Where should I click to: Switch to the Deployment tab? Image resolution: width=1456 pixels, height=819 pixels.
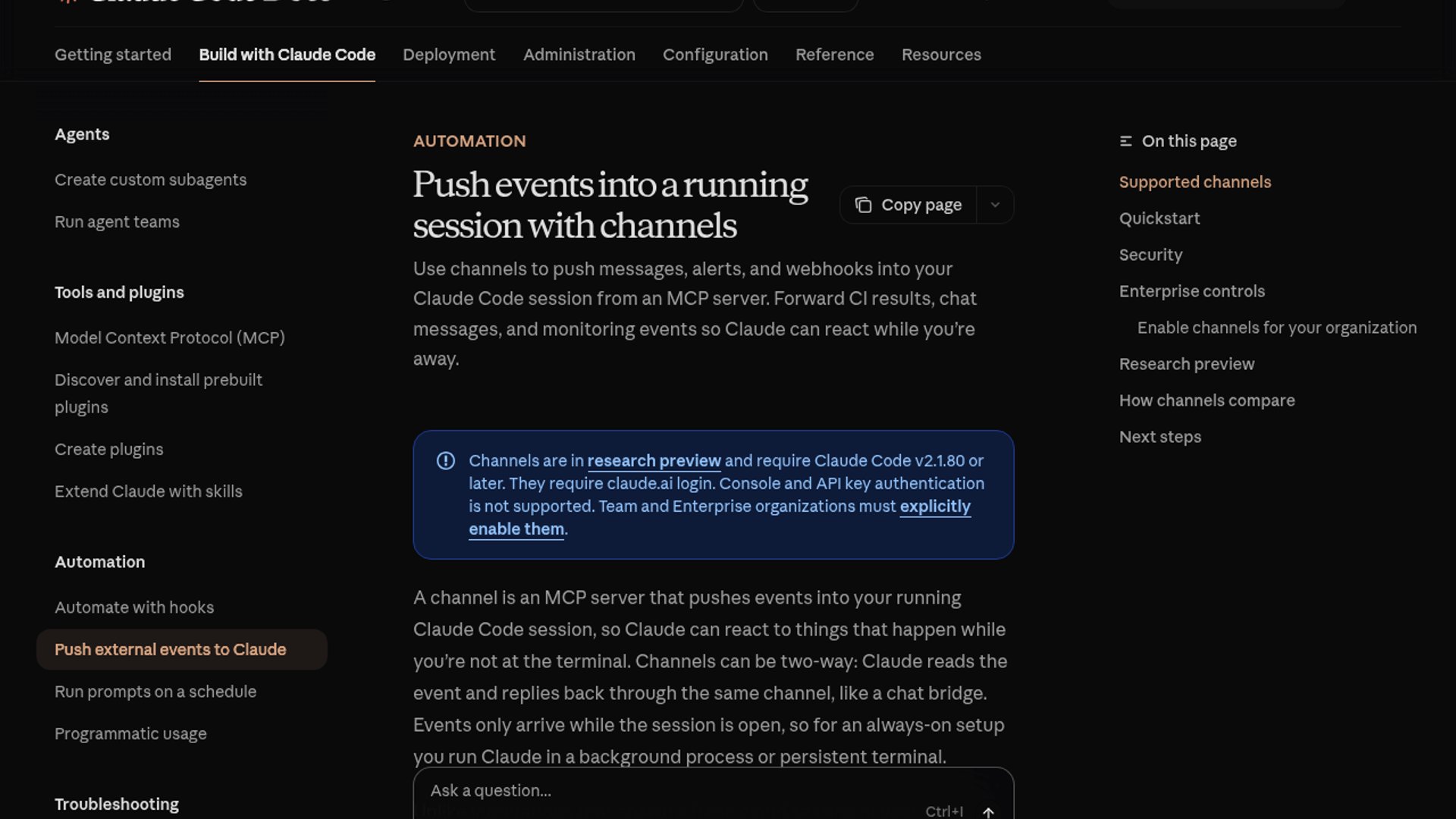point(449,55)
